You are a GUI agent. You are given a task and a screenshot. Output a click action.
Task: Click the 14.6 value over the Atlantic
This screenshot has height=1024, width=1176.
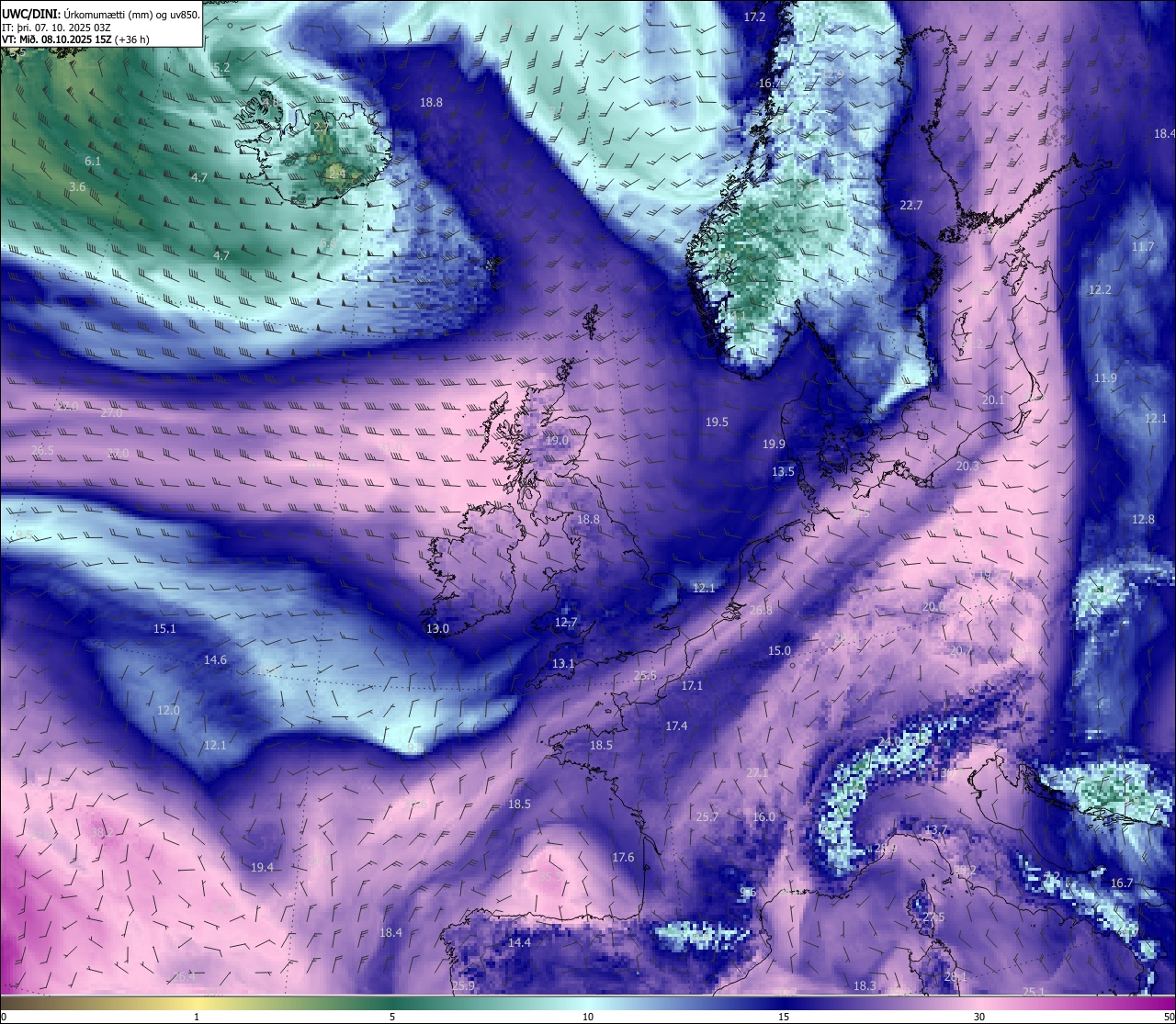point(215,660)
